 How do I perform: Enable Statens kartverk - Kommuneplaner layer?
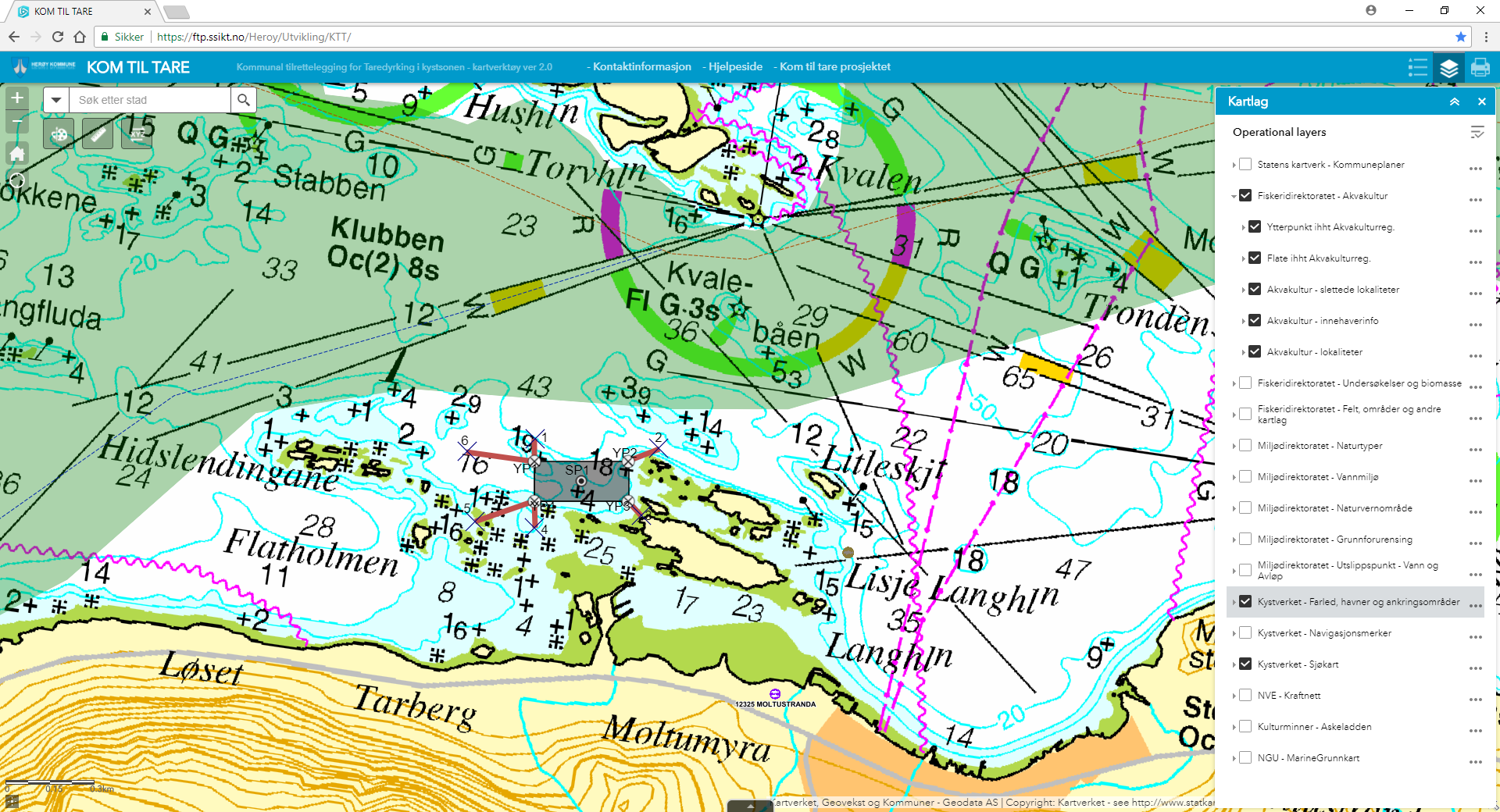click(1245, 165)
